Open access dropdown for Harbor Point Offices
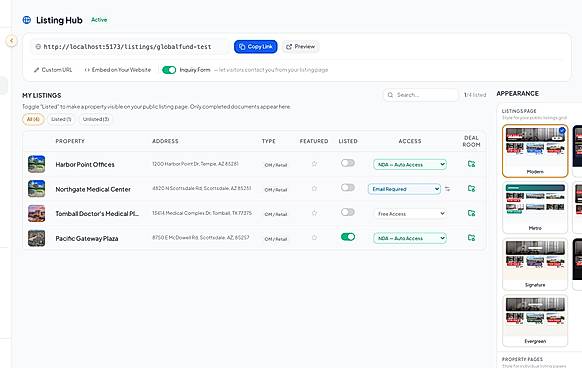Screen dimensions: 582x368 pos(410,164)
